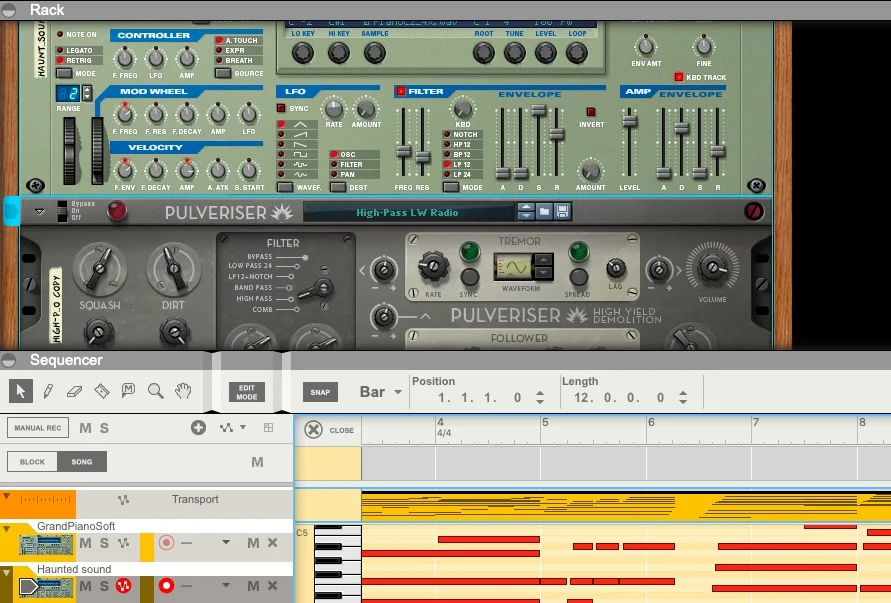Viewport: 891px width, 603px height.
Task: Select the Magnifying glass tool
Action: point(156,391)
